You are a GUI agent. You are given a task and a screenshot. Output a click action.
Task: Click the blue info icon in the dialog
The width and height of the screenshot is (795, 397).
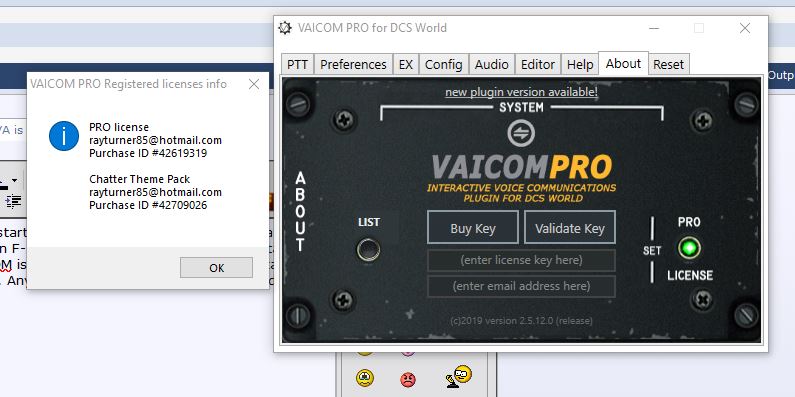(64, 136)
